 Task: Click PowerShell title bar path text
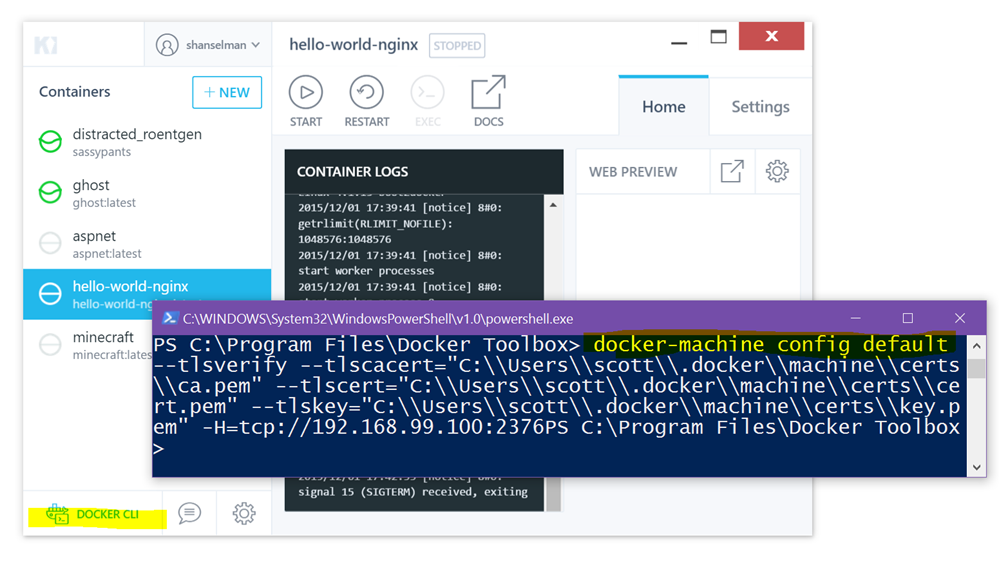tap(378, 319)
